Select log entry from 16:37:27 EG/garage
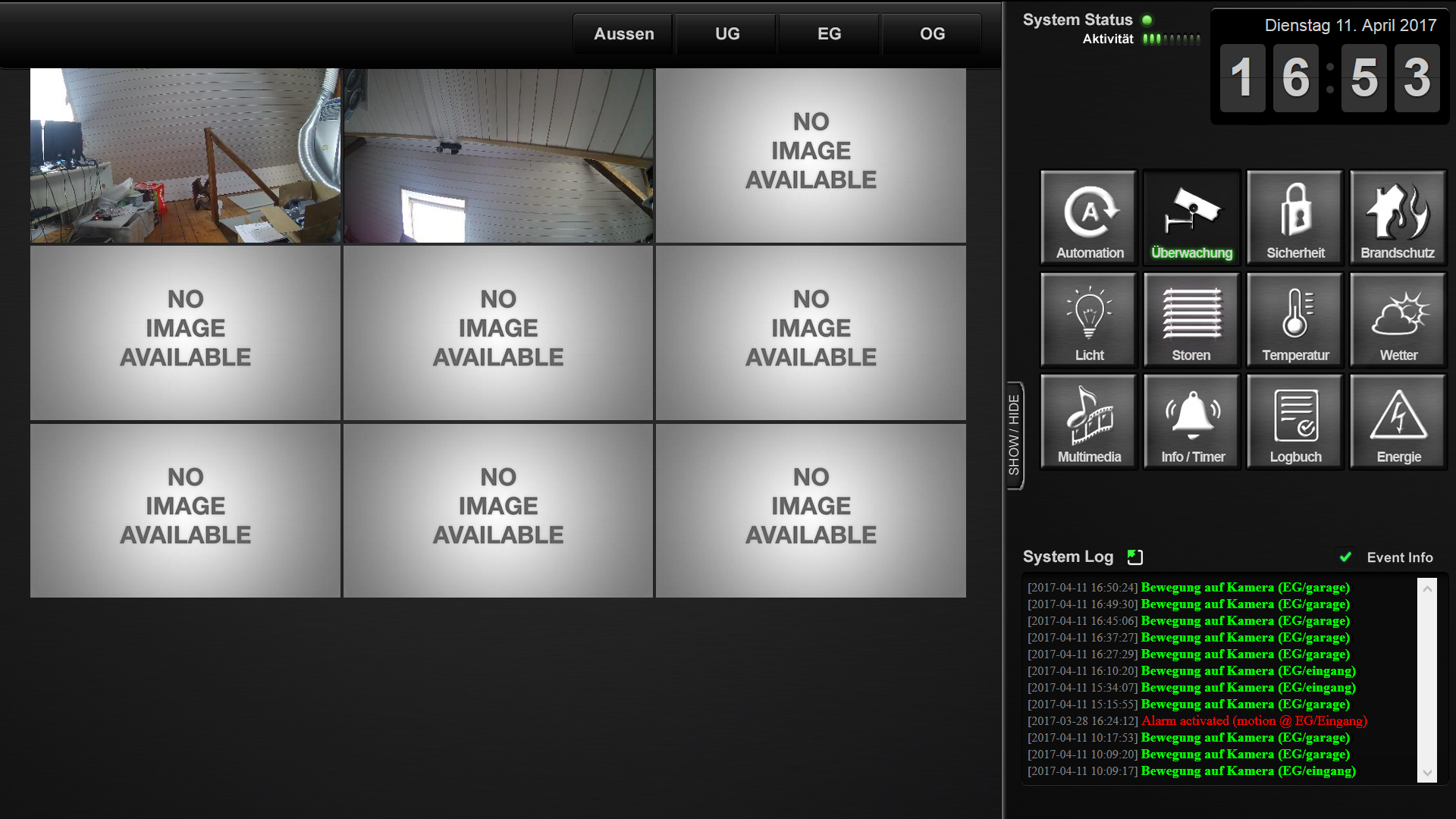Viewport: 1456px width, 819px height. click(x=1188, y=638)
